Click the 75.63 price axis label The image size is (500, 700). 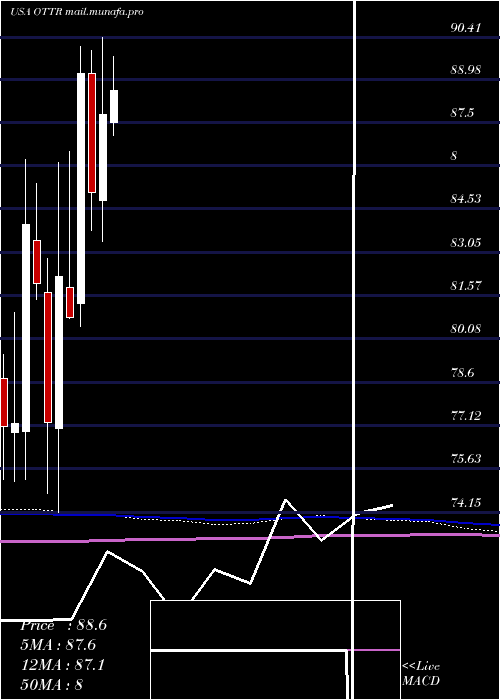pyautogui.click(x=466, y=459)
